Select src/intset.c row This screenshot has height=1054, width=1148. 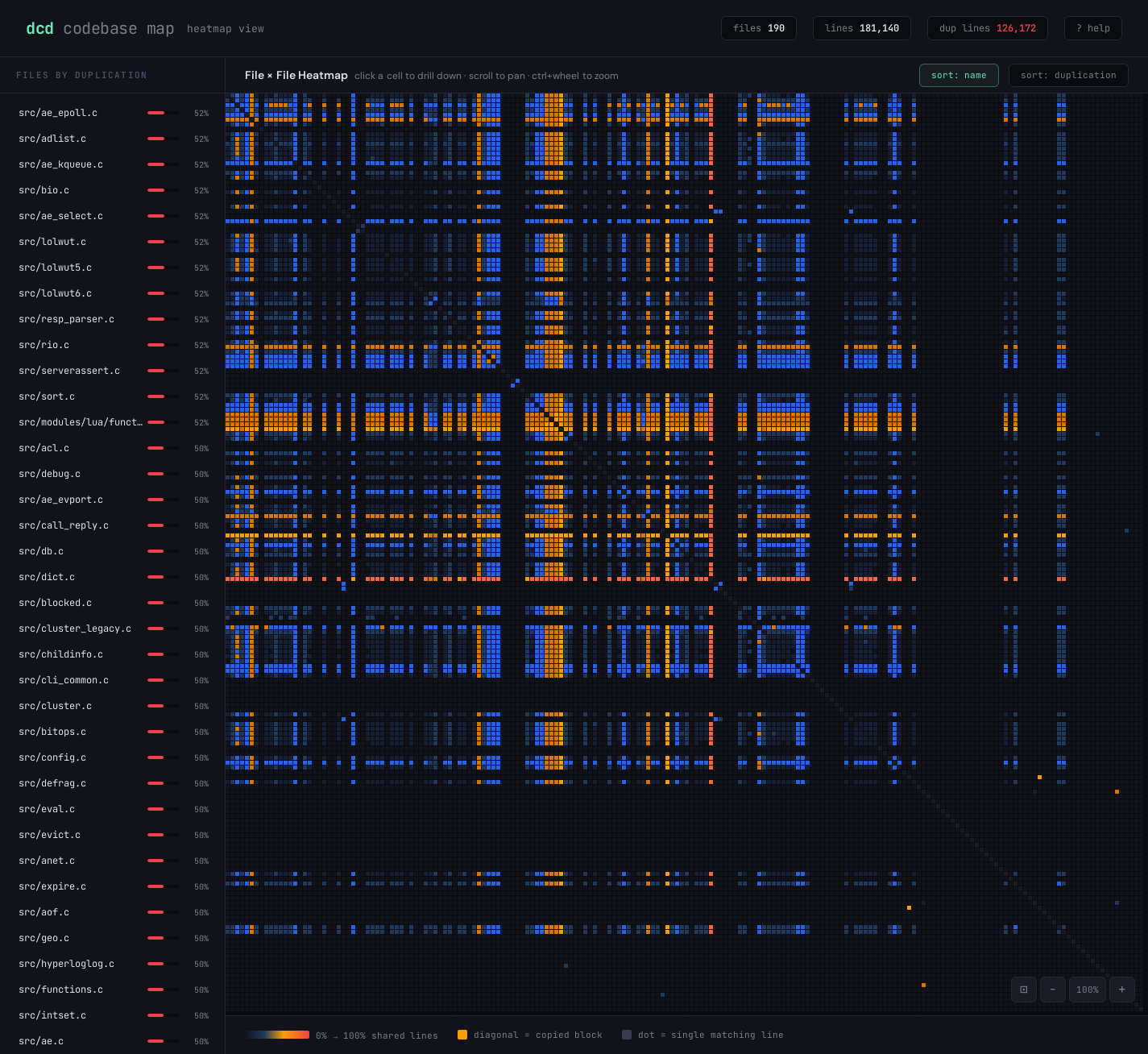[113, 1015]
